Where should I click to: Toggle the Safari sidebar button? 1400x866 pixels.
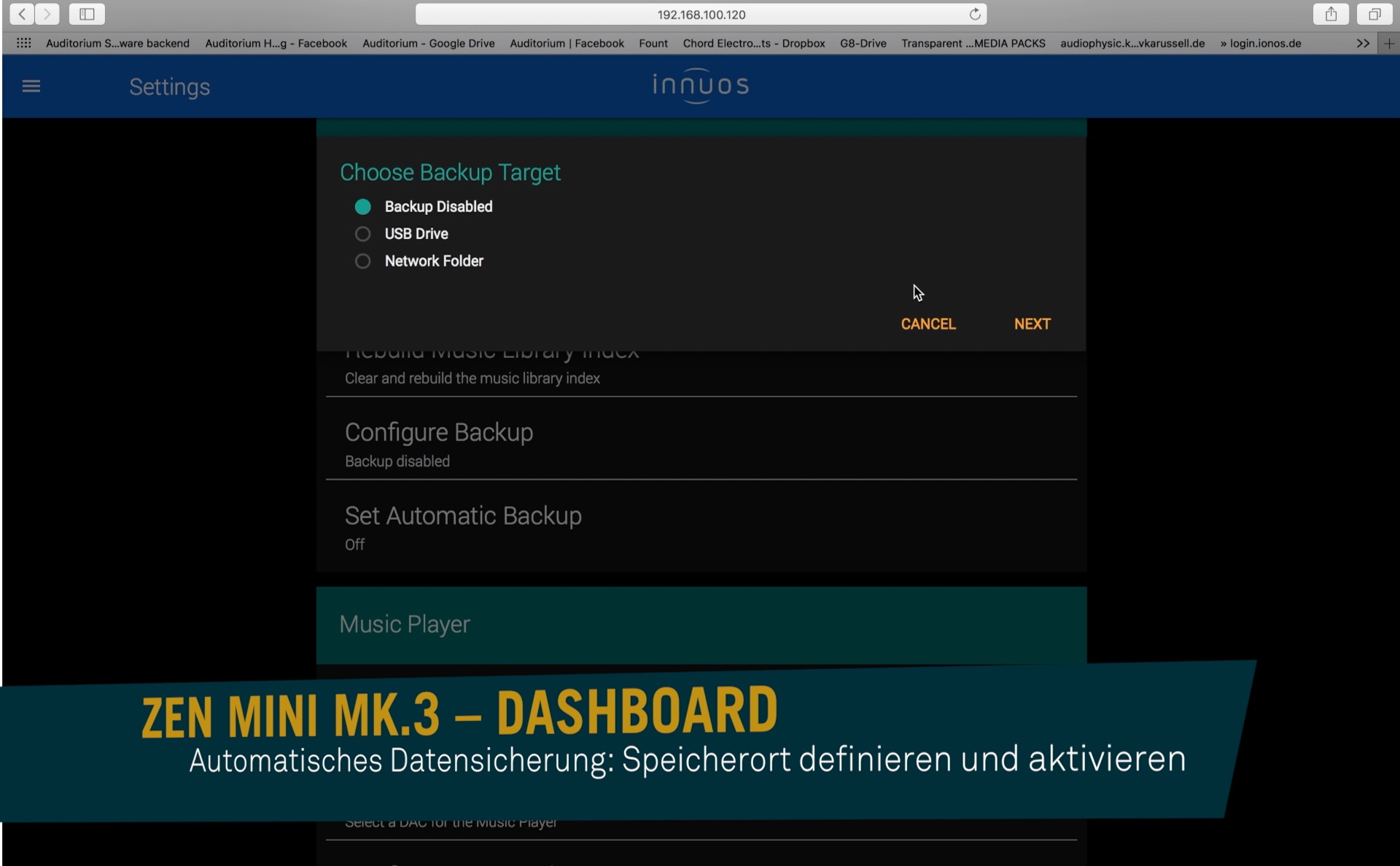87,14
